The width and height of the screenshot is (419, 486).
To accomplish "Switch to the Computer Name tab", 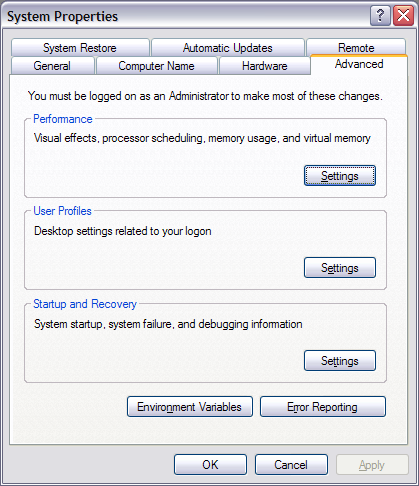I will click(156, 66).
